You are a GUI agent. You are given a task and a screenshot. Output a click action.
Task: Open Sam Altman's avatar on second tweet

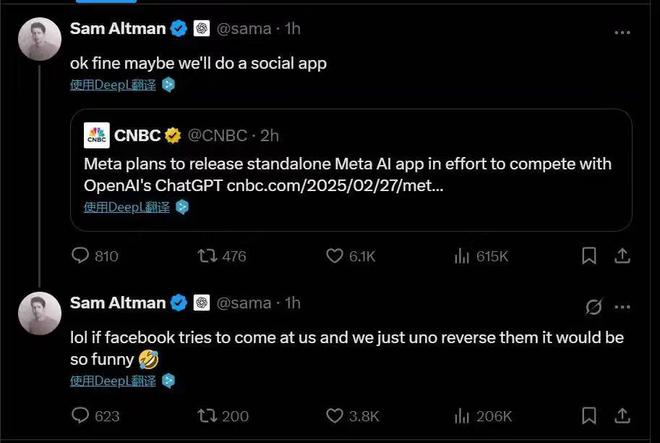point(41,315)
